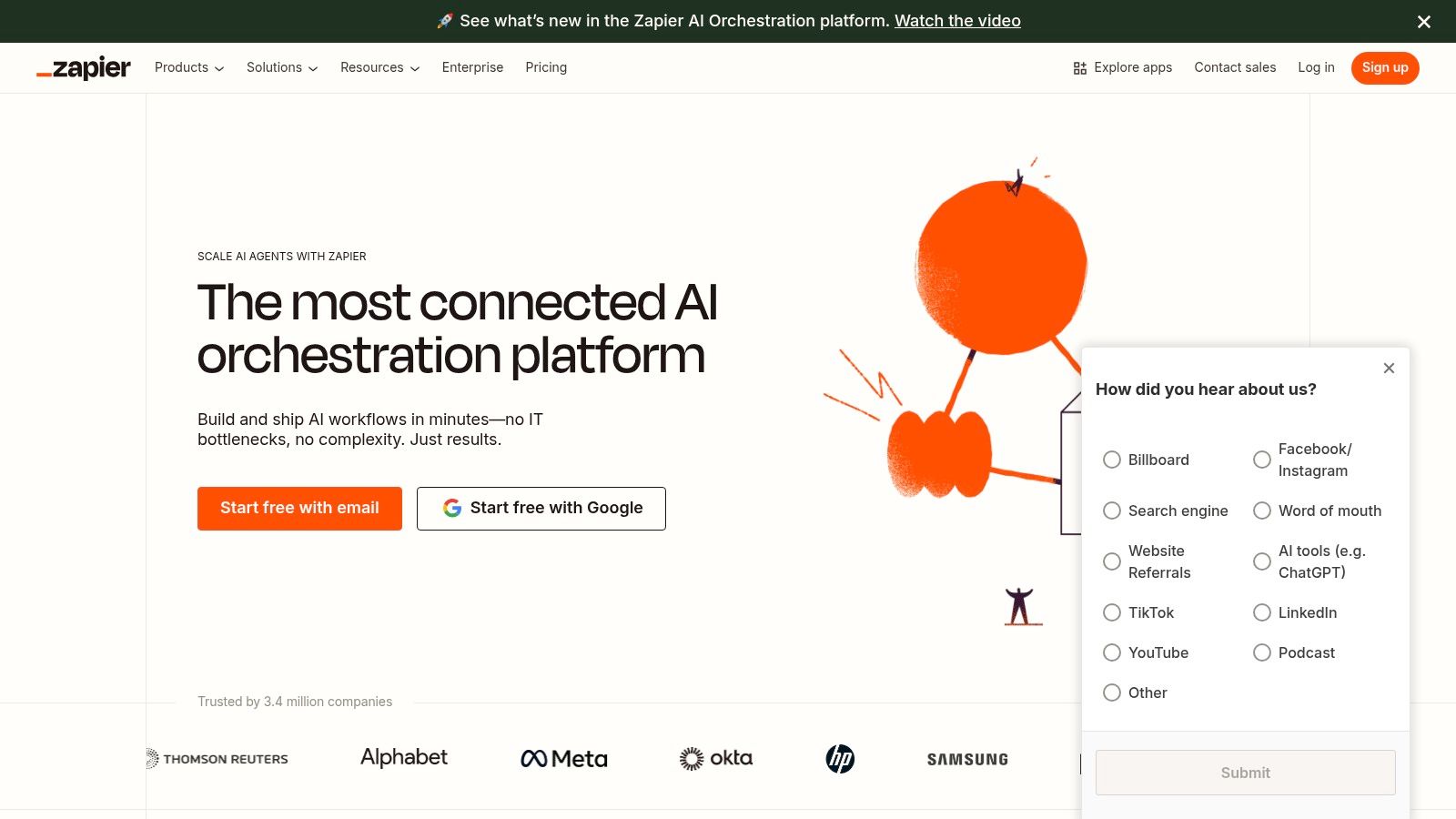Click 'SCALE AI AGENTS WITH ZAPIER' text
Viewport: 1456px width, 819px height.
(x=282, y=257)
